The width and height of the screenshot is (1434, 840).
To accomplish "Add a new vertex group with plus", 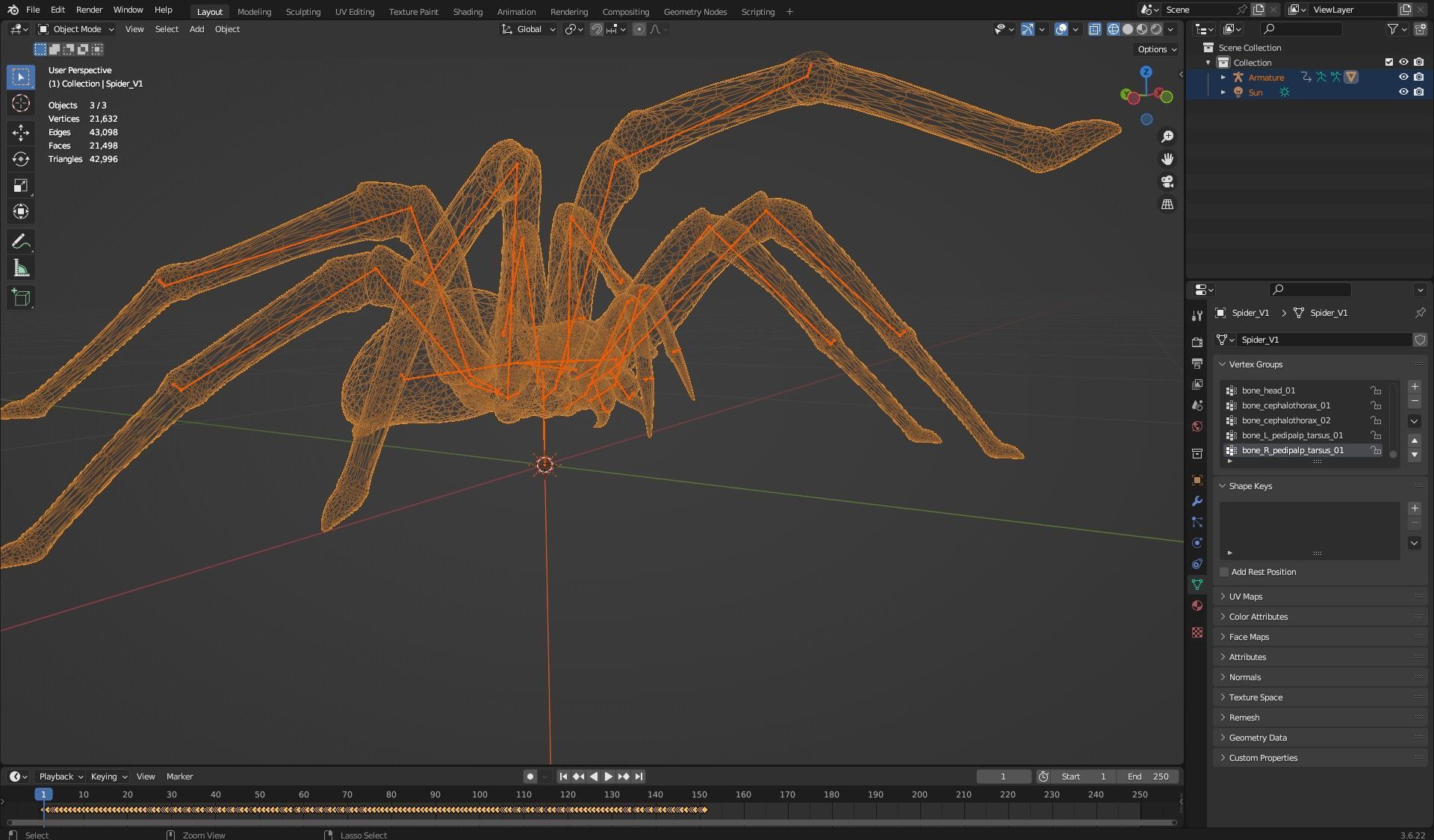I will 1415,387.
